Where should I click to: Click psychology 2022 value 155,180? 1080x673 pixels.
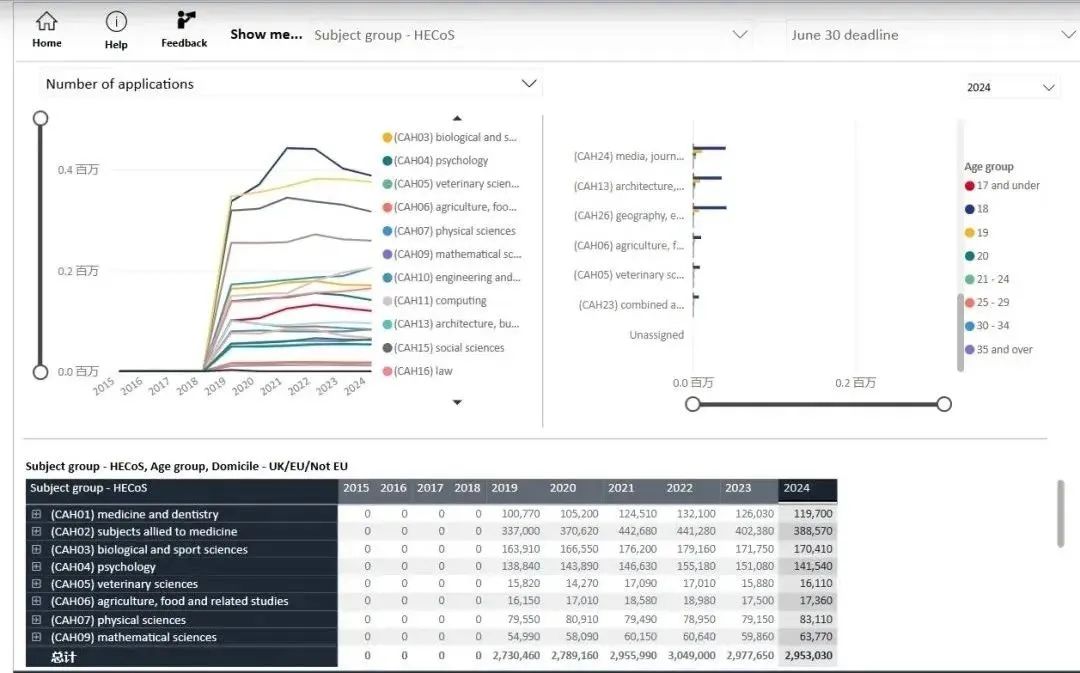(696, 566)
